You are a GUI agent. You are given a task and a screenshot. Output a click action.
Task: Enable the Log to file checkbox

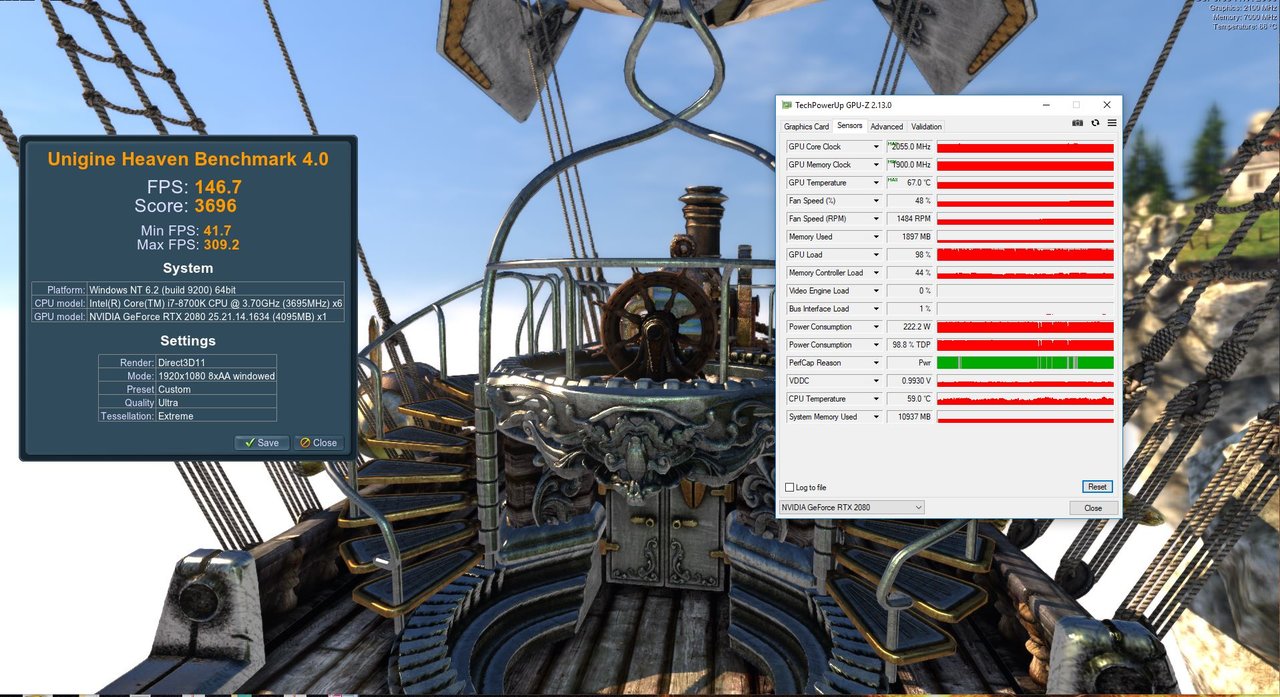click(x=790, y=487)
